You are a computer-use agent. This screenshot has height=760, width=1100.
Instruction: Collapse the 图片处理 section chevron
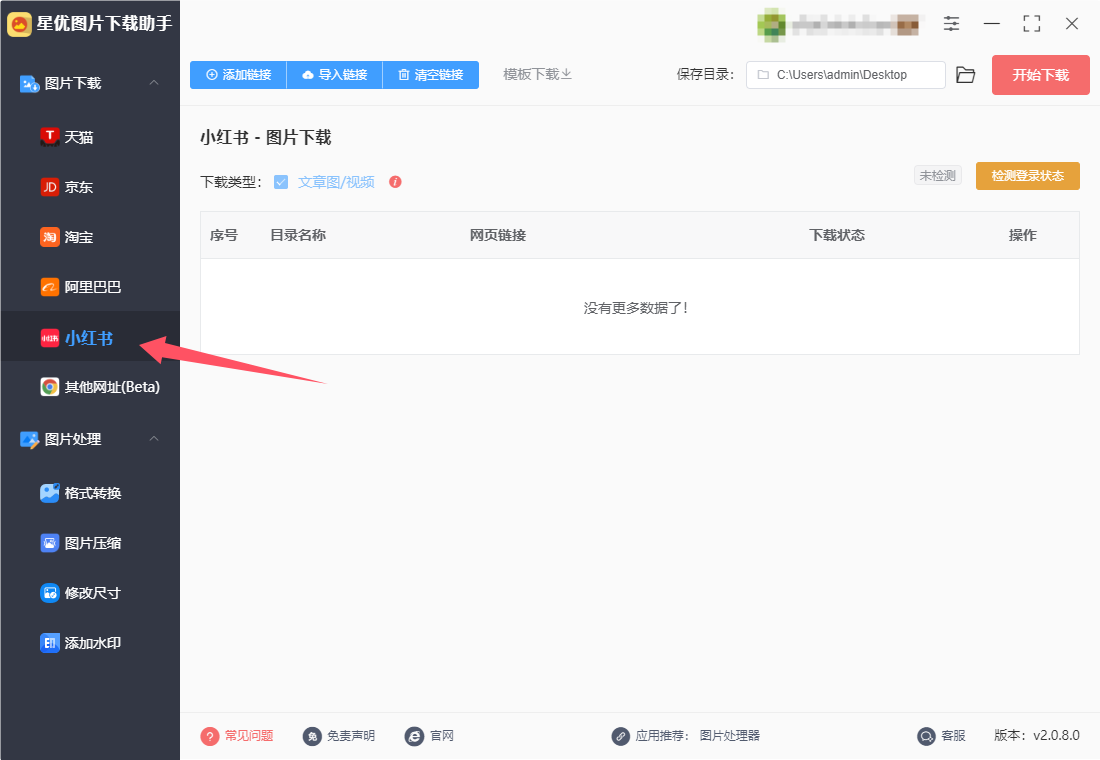[x=154, y=439]
